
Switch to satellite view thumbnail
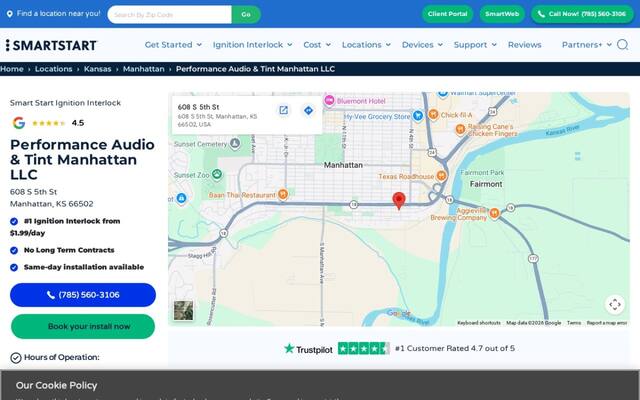pos(183,311)
